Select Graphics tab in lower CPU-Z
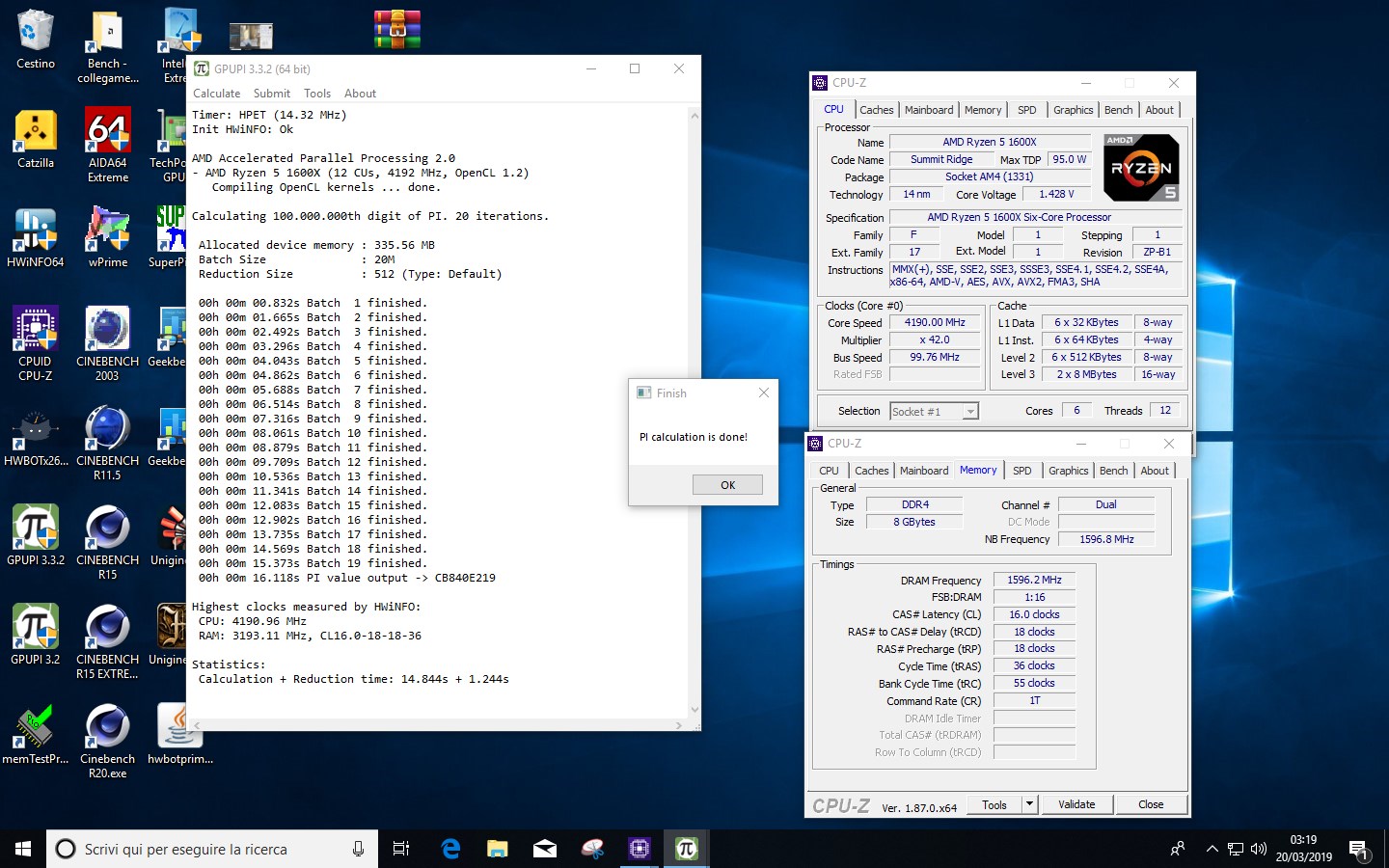The image size is (1389, 868). 1069,471
